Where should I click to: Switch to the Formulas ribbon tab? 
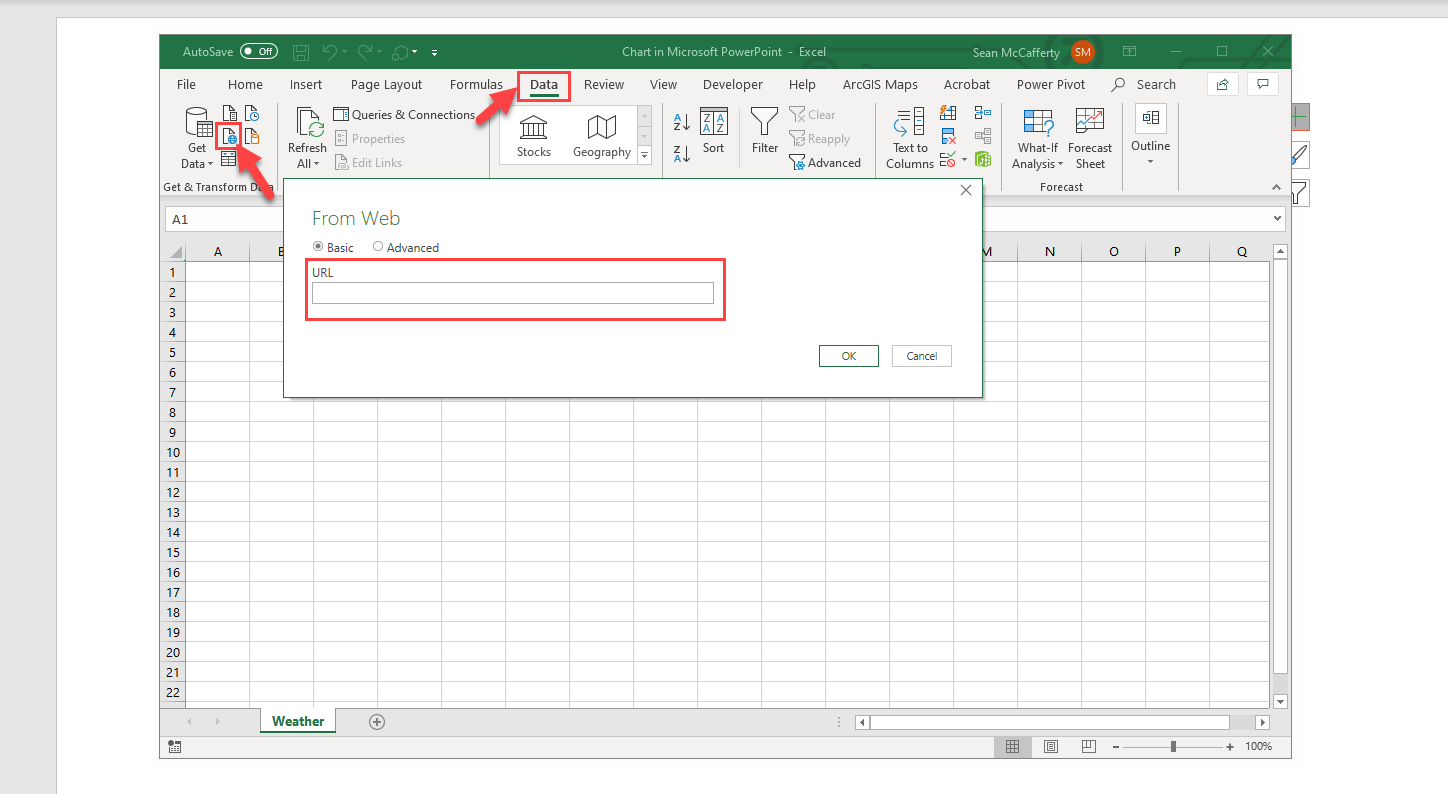click(476, 85)
